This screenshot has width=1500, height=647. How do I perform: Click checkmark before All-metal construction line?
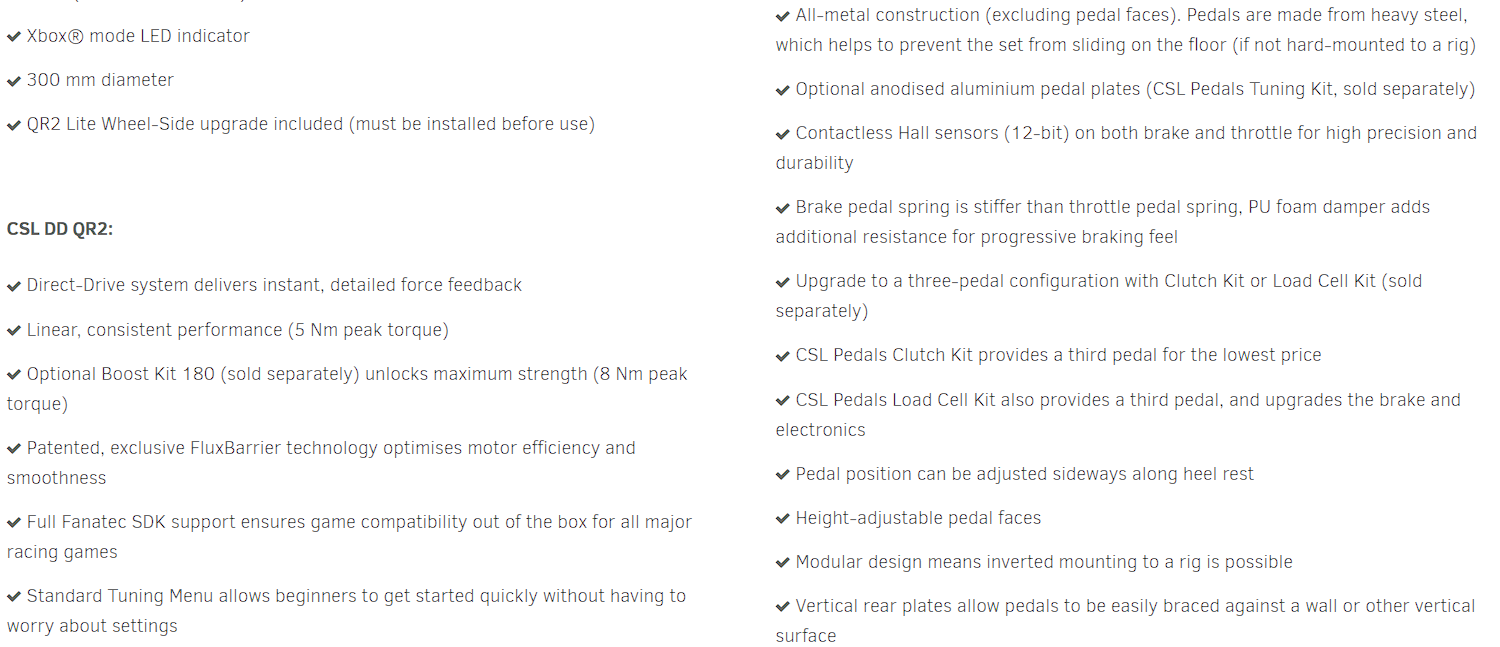tap(783, 16)
